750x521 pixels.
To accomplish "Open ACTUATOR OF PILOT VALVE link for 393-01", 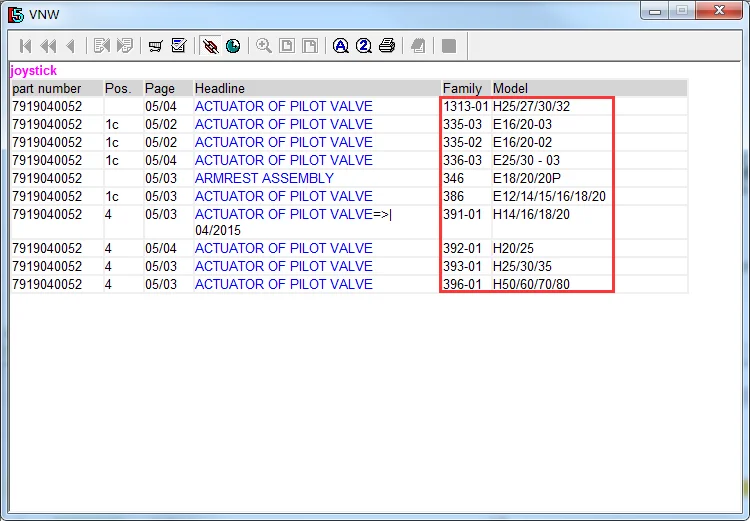I will tap(284, 266).
